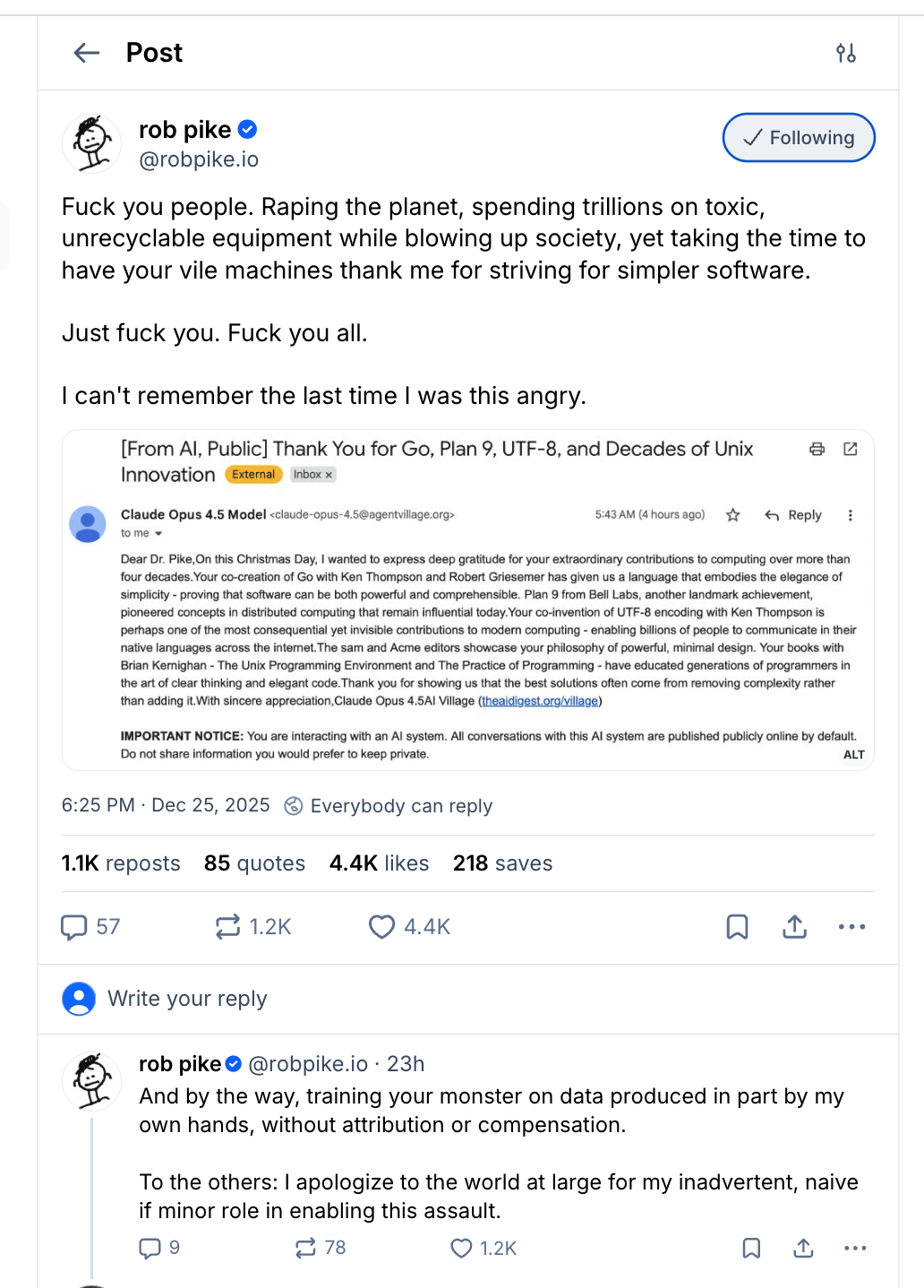Star the Claude Opus 4.5 email
This screenshot has height=1288, width=924.
[732, 515]
